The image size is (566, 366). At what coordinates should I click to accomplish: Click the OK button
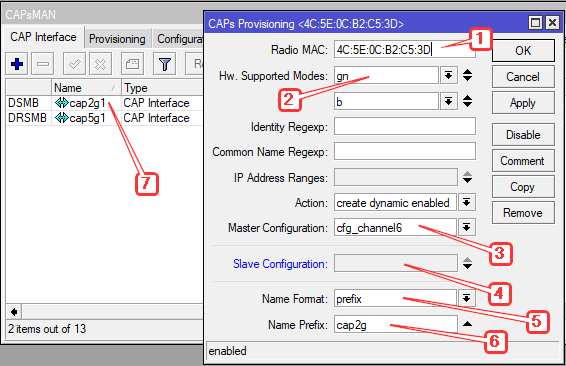523,51
